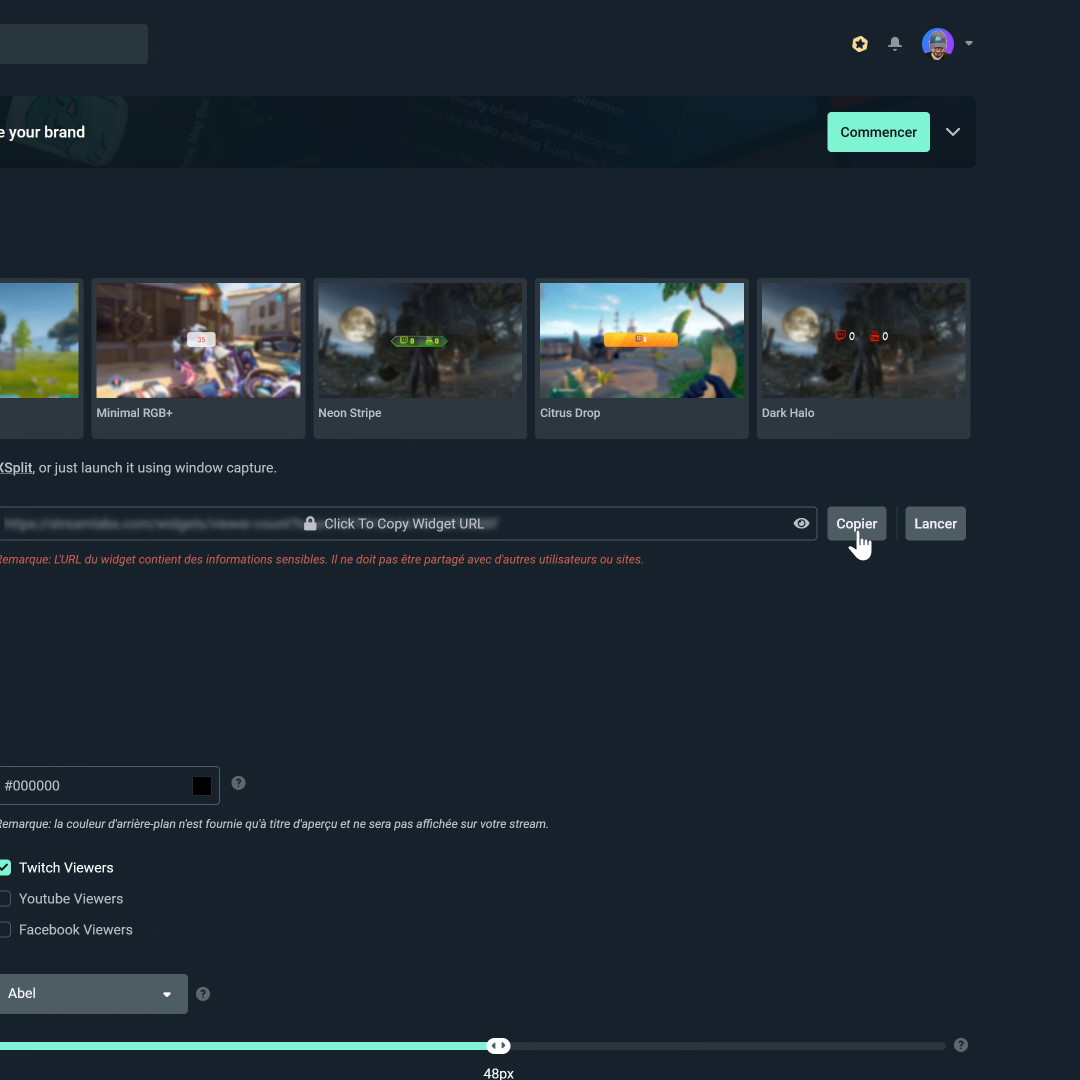Expand the account menu arrow beside avatar

pyautogui.click(x=969, y=44)
